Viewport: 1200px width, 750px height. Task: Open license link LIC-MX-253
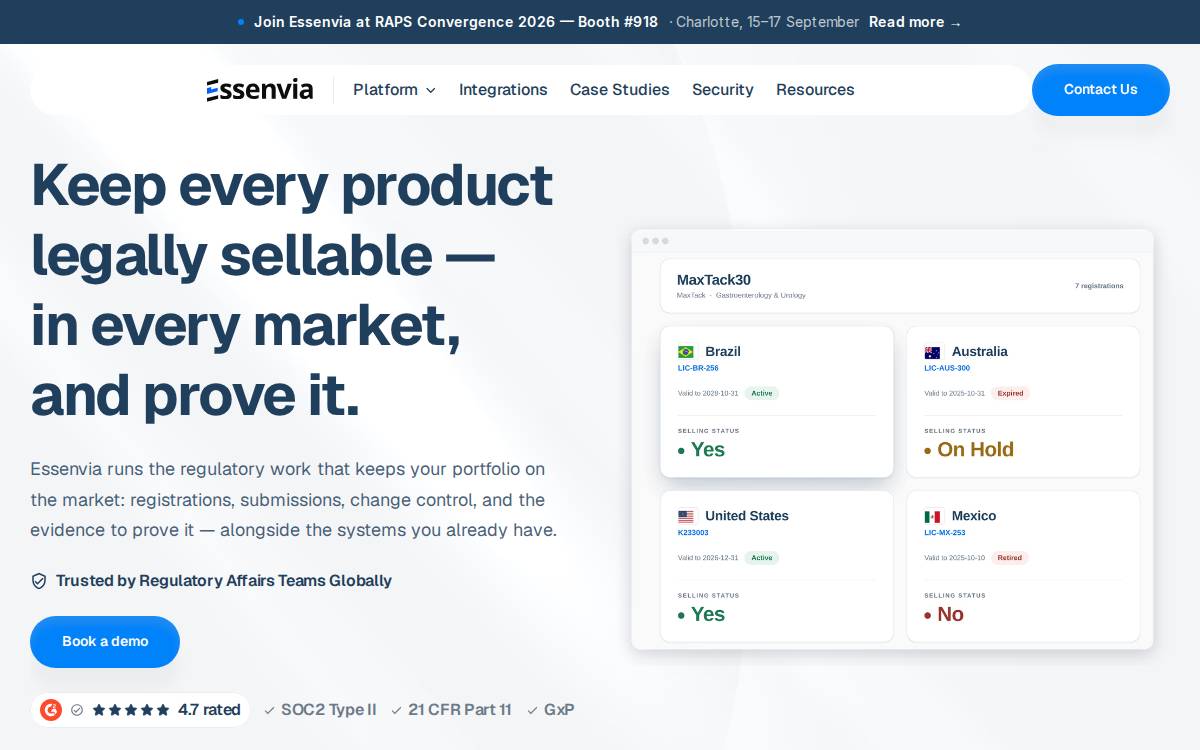coord(945,533)
